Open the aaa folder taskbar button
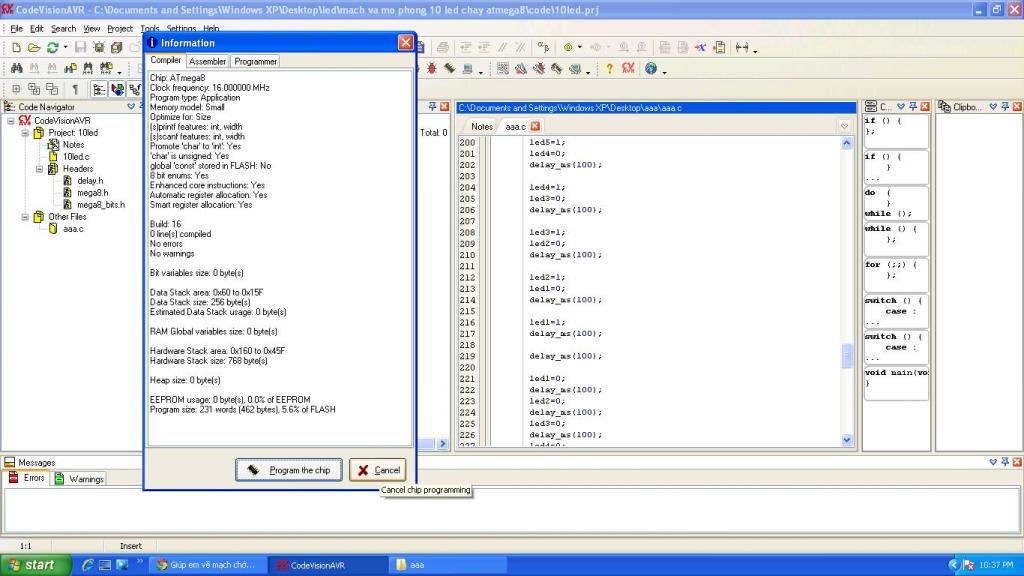This screenshot has height=576, width=1024. [x=448, y=565]
